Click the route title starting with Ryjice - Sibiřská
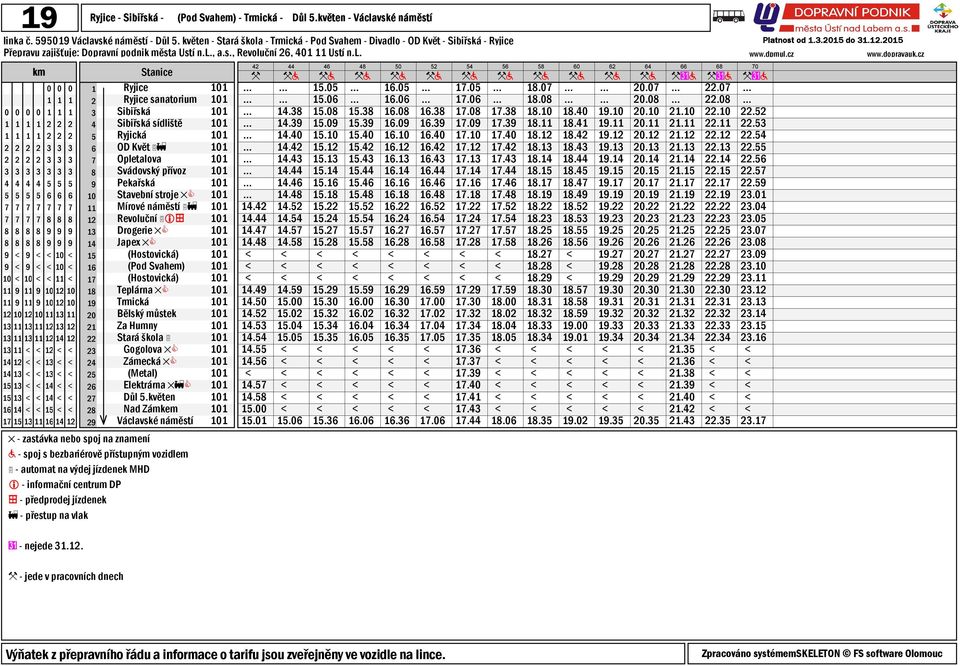This screenshot has width=960, height=666. (x=261, y=18)
